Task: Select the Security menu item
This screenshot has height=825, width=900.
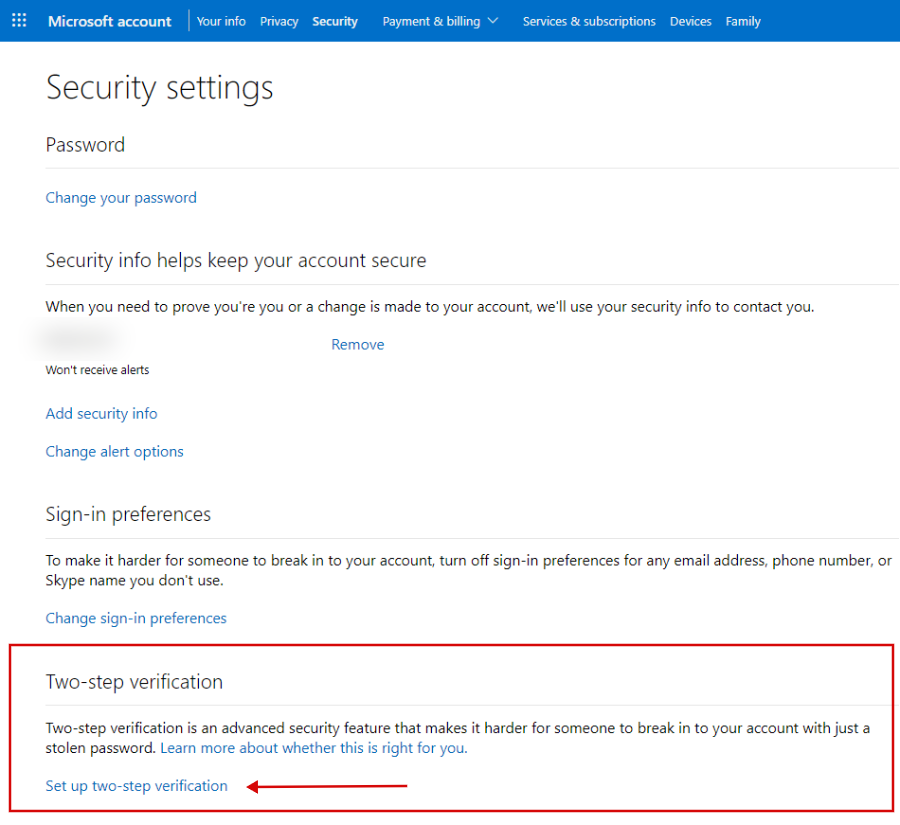Action: click(335, 21)
